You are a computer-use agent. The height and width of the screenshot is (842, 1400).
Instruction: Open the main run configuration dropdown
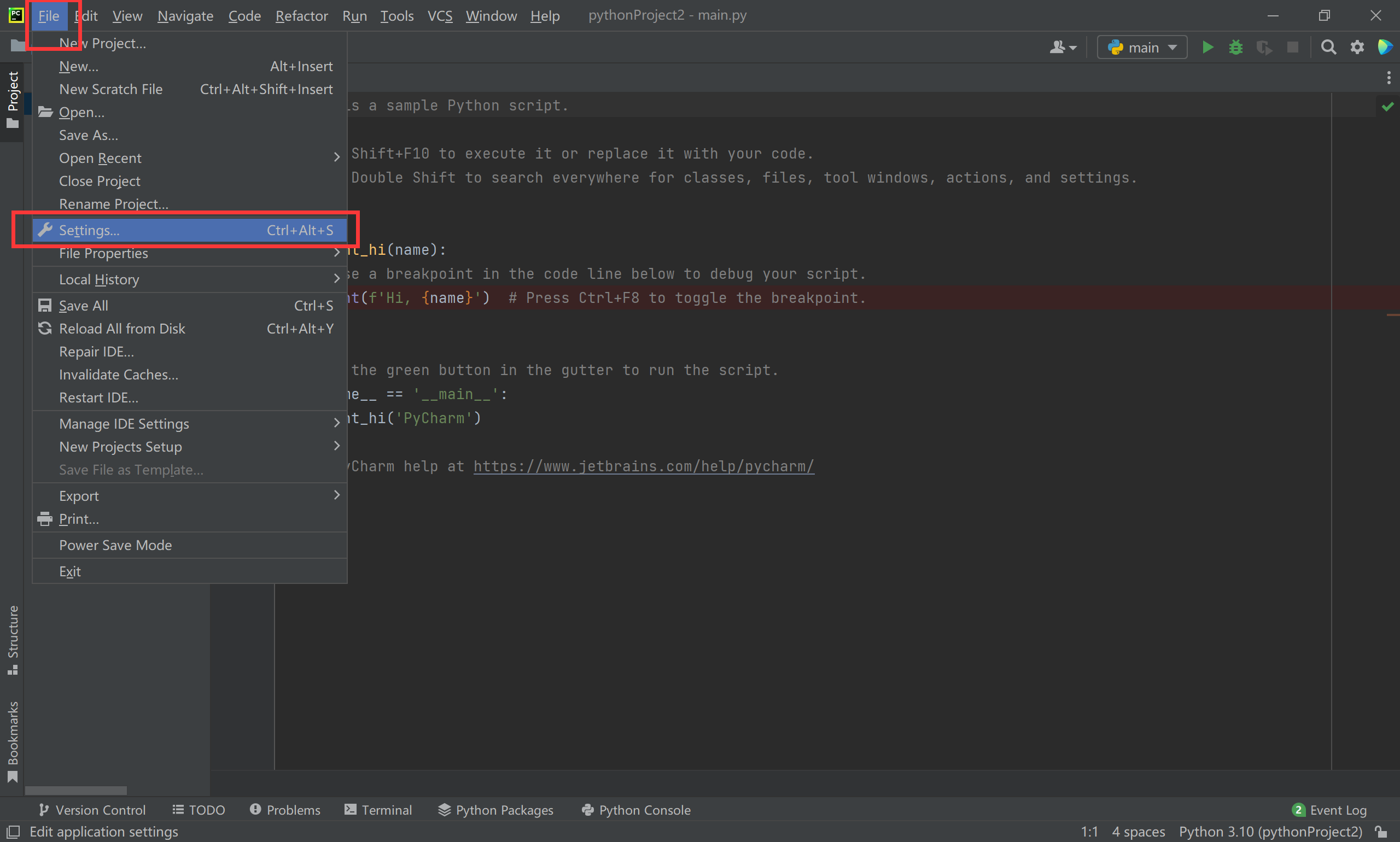[x=1141, y=47]
